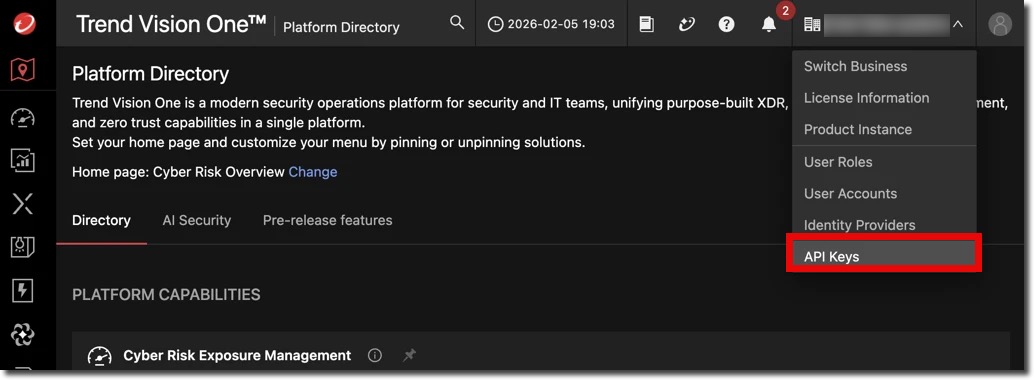Click the Home page: Cyber Risk Overview text

(x=178, y=172)
